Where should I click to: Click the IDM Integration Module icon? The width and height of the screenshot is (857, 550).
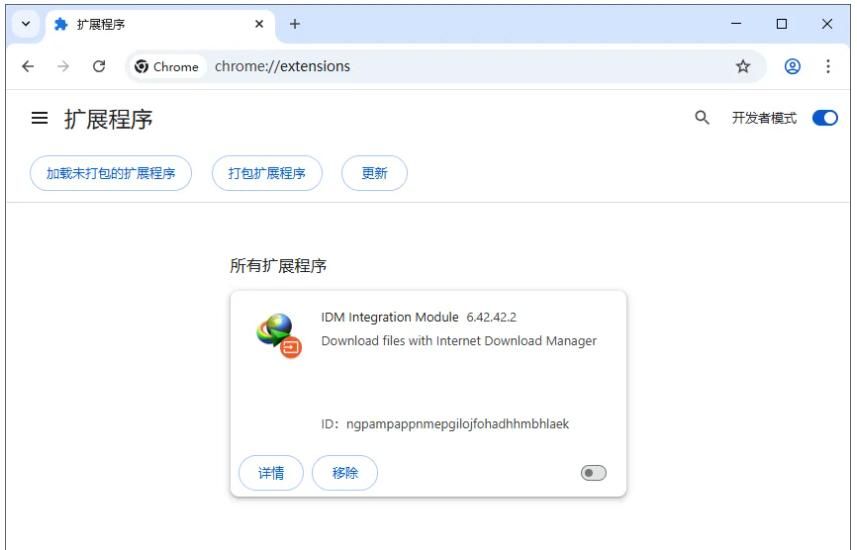(279, 335)
